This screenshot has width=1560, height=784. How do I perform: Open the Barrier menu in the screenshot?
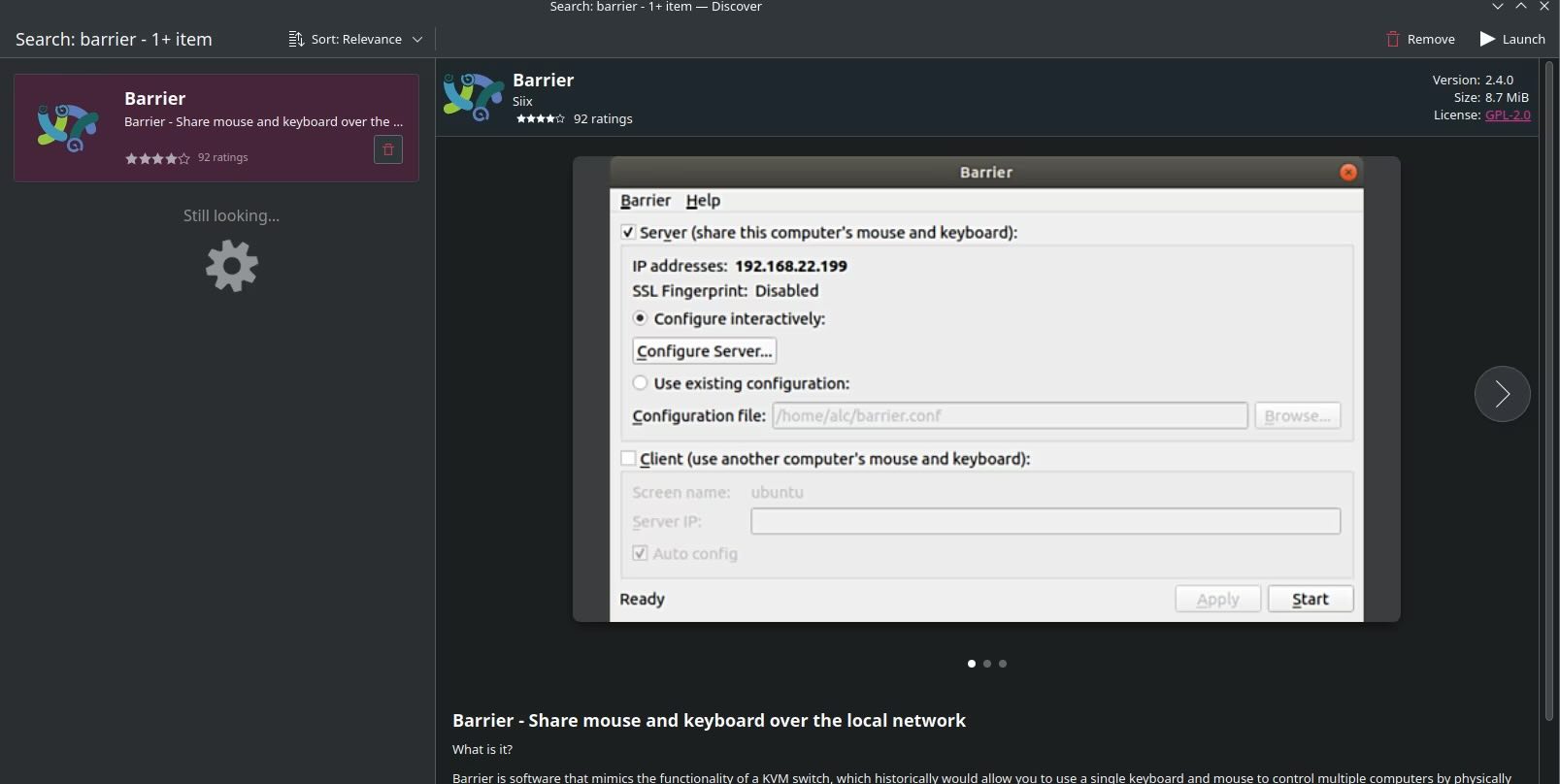click(646, 201)
